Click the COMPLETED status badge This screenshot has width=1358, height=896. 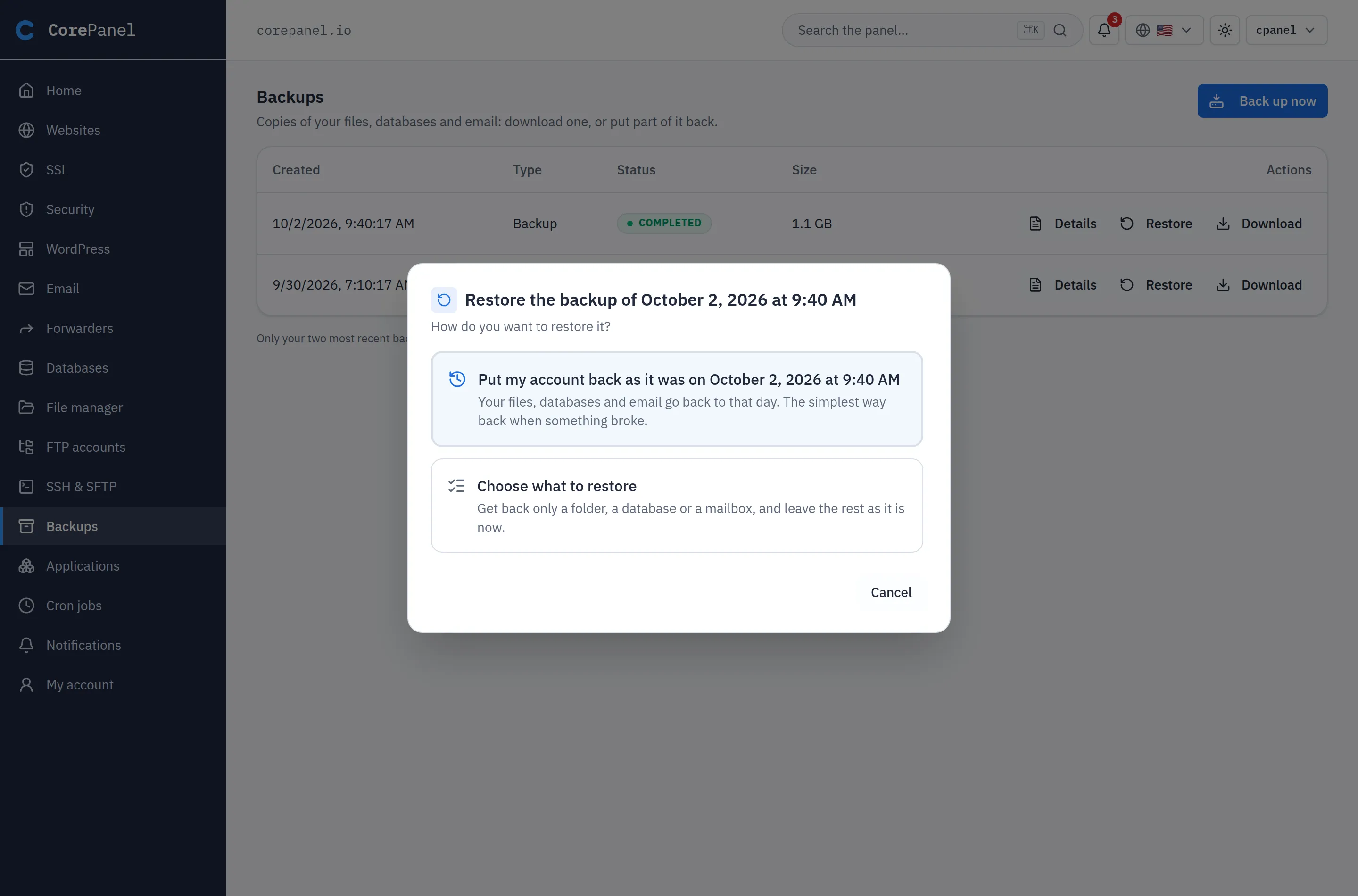pyautogui.click(x=664, y=223)
